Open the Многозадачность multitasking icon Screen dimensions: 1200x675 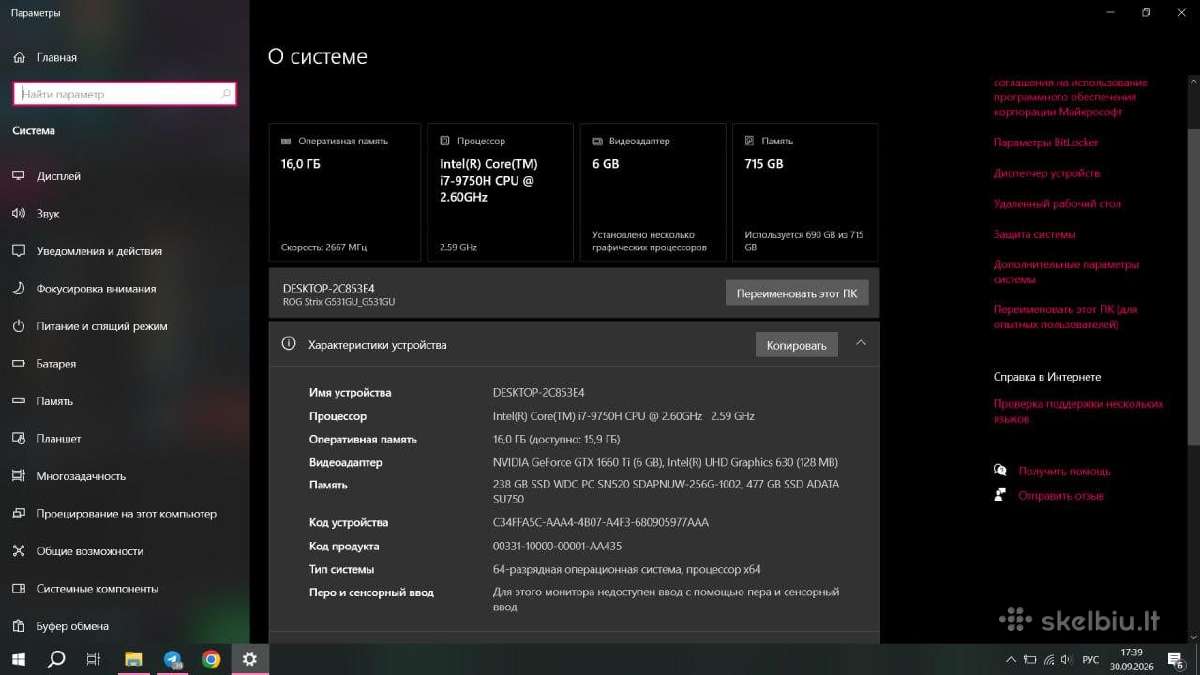18,476
